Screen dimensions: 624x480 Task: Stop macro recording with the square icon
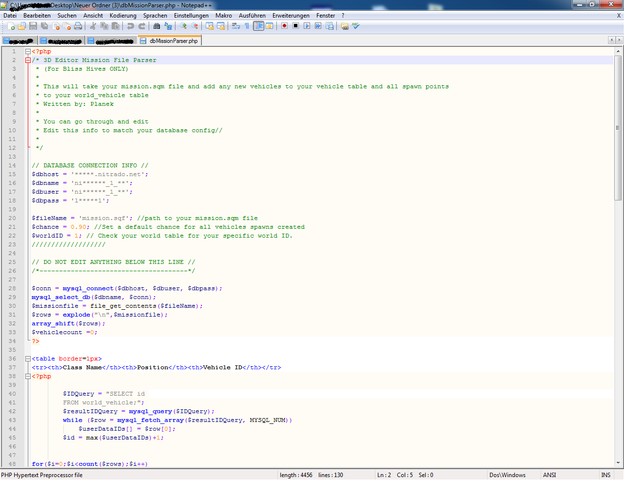click(295, 26)
